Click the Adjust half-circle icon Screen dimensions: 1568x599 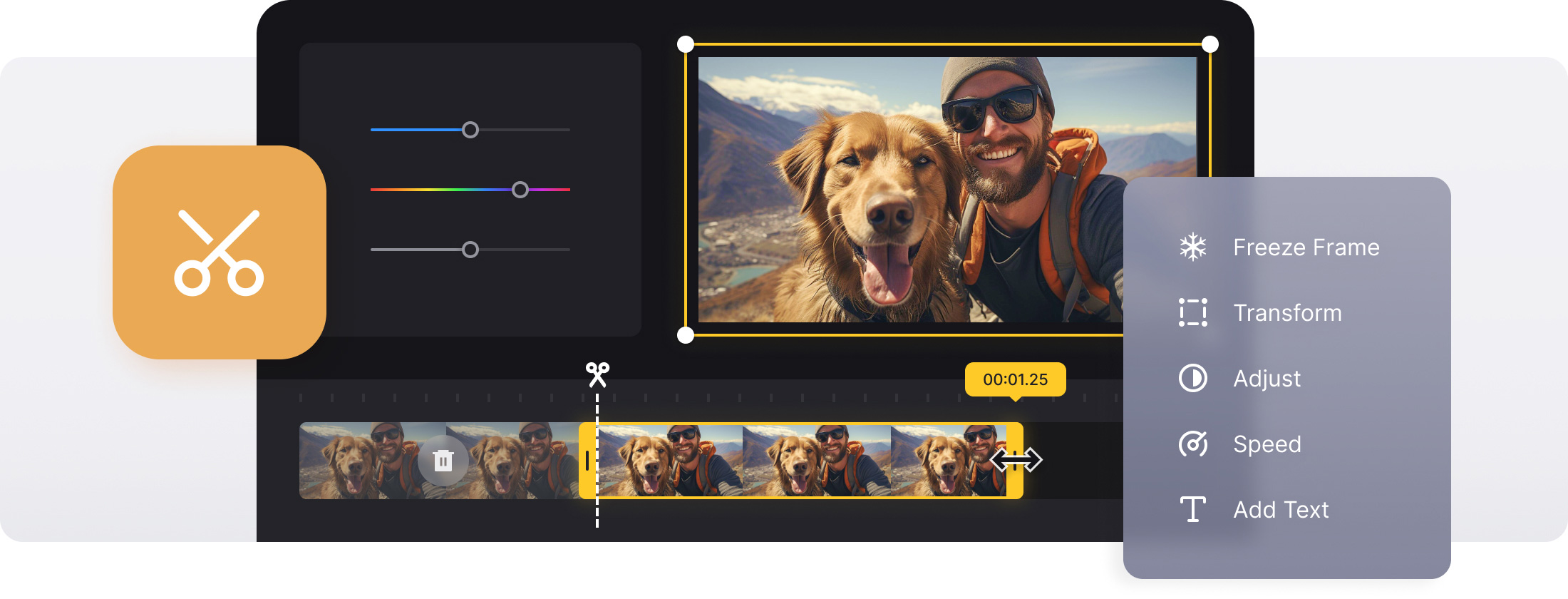coord(1192,379)
